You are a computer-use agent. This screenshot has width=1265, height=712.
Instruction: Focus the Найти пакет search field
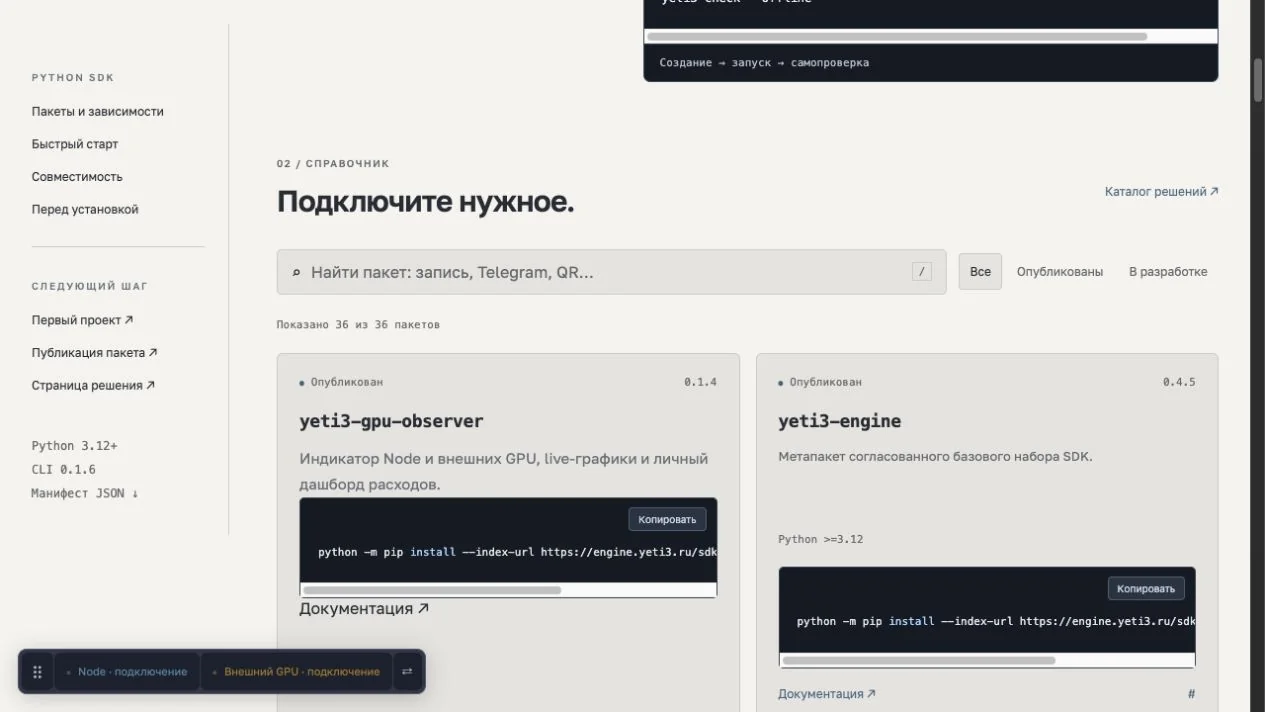(x=611, y=272)
